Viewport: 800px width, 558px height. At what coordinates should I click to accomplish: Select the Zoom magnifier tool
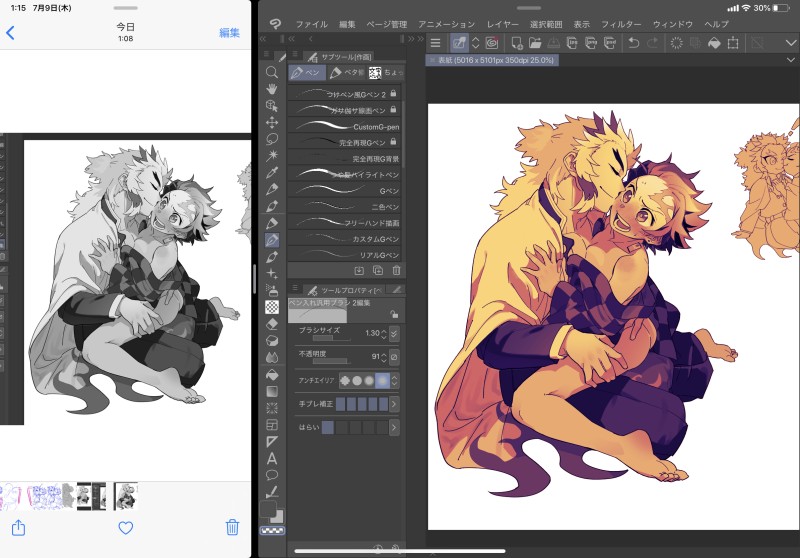click(272, 72)
